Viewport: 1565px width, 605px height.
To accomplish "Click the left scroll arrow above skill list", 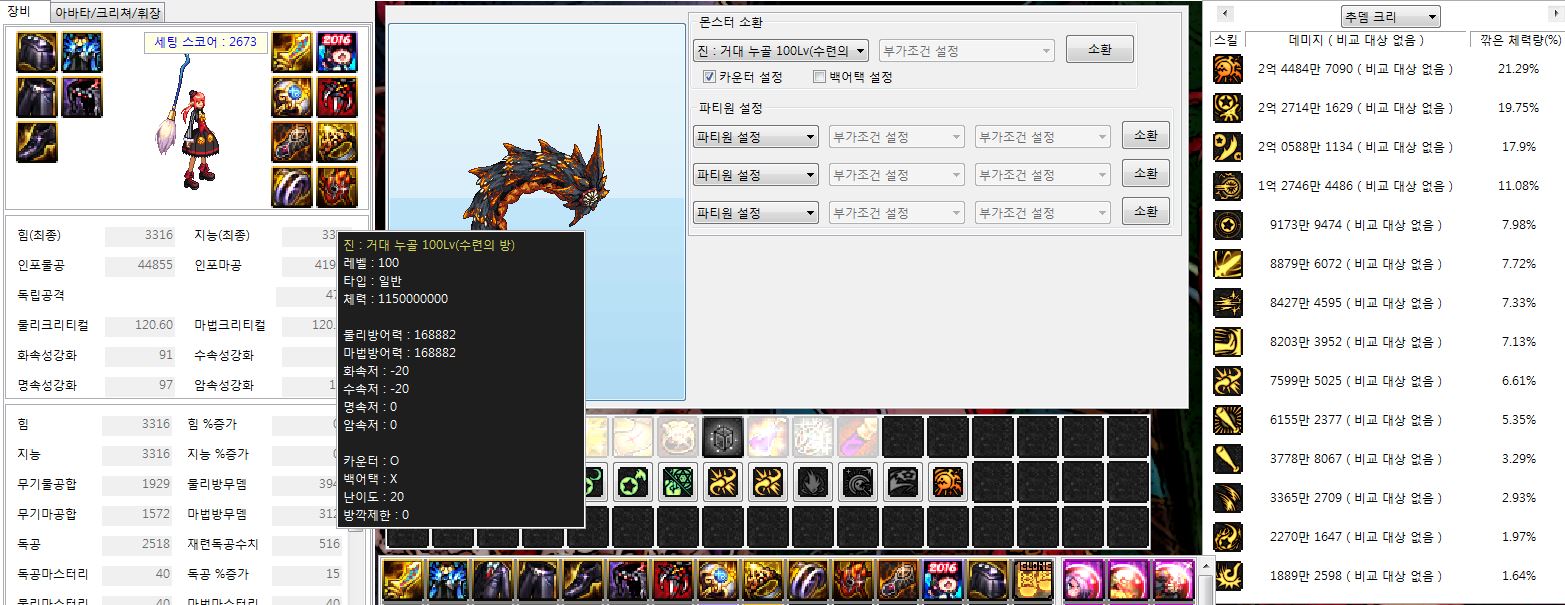I will click(x=1227, y=14).
